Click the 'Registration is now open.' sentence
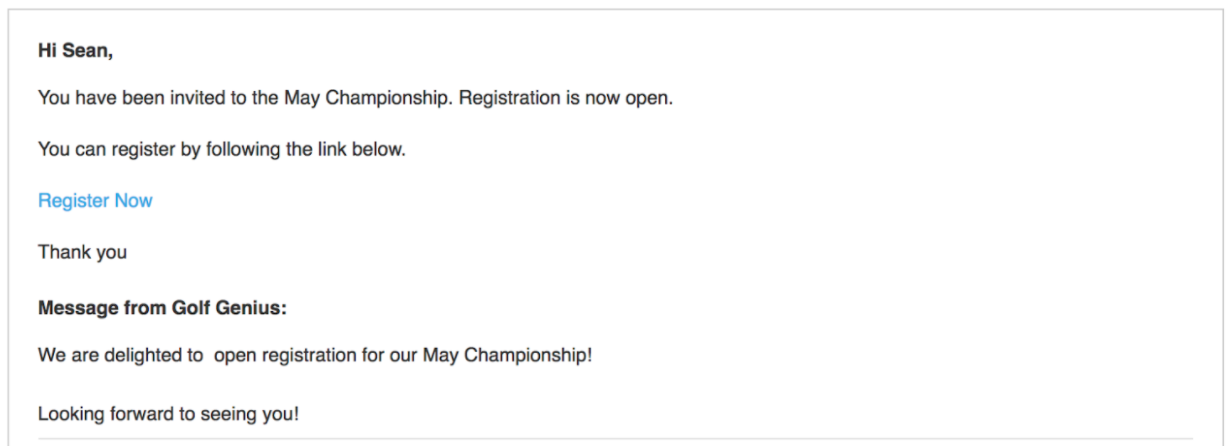The height and width of the screenshot is (446, 1232). click(566, 100)
